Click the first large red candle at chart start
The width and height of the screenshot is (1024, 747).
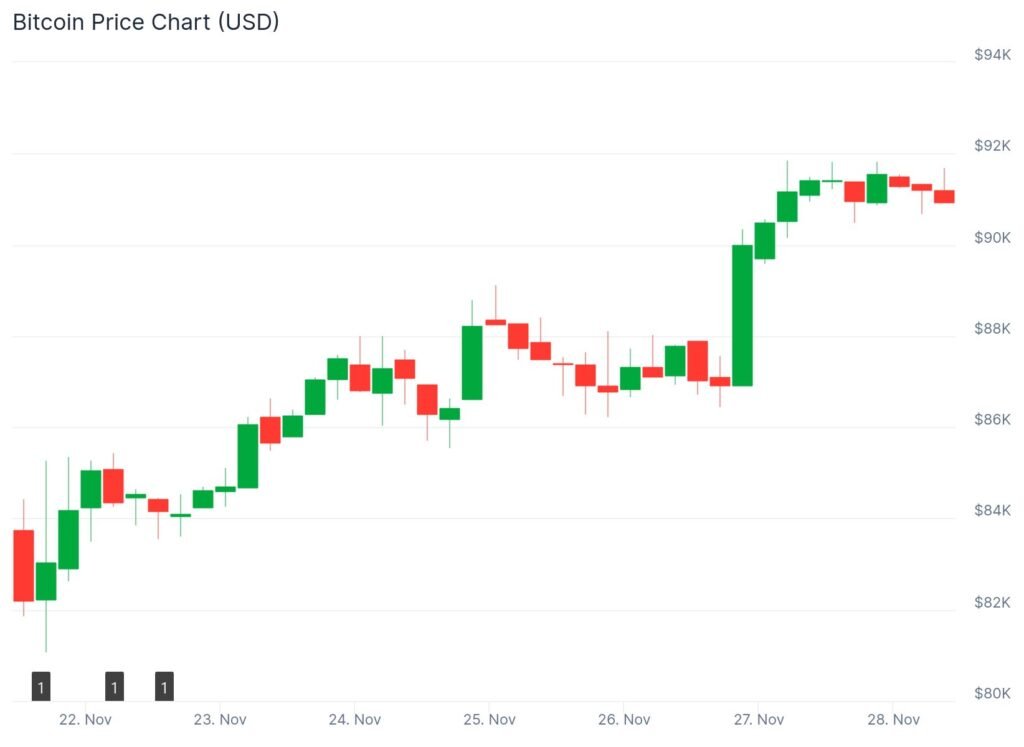tap(24, 565)
